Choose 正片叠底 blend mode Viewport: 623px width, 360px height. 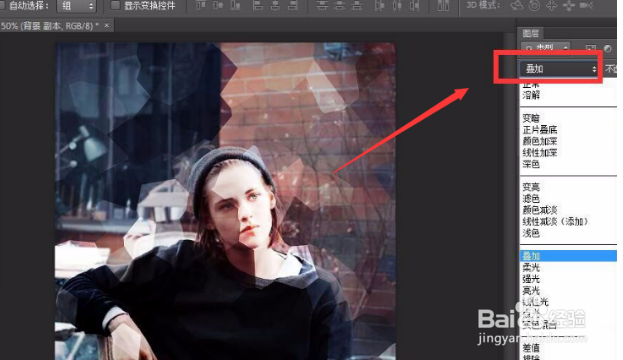tap(540, 130)
